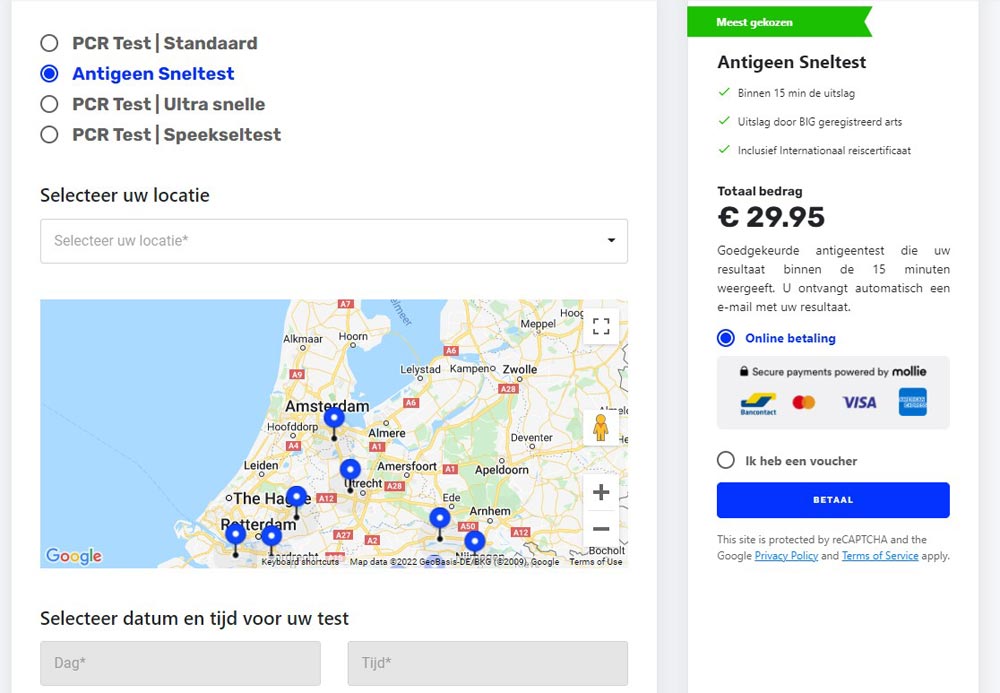Open the Dag date field

180,663
